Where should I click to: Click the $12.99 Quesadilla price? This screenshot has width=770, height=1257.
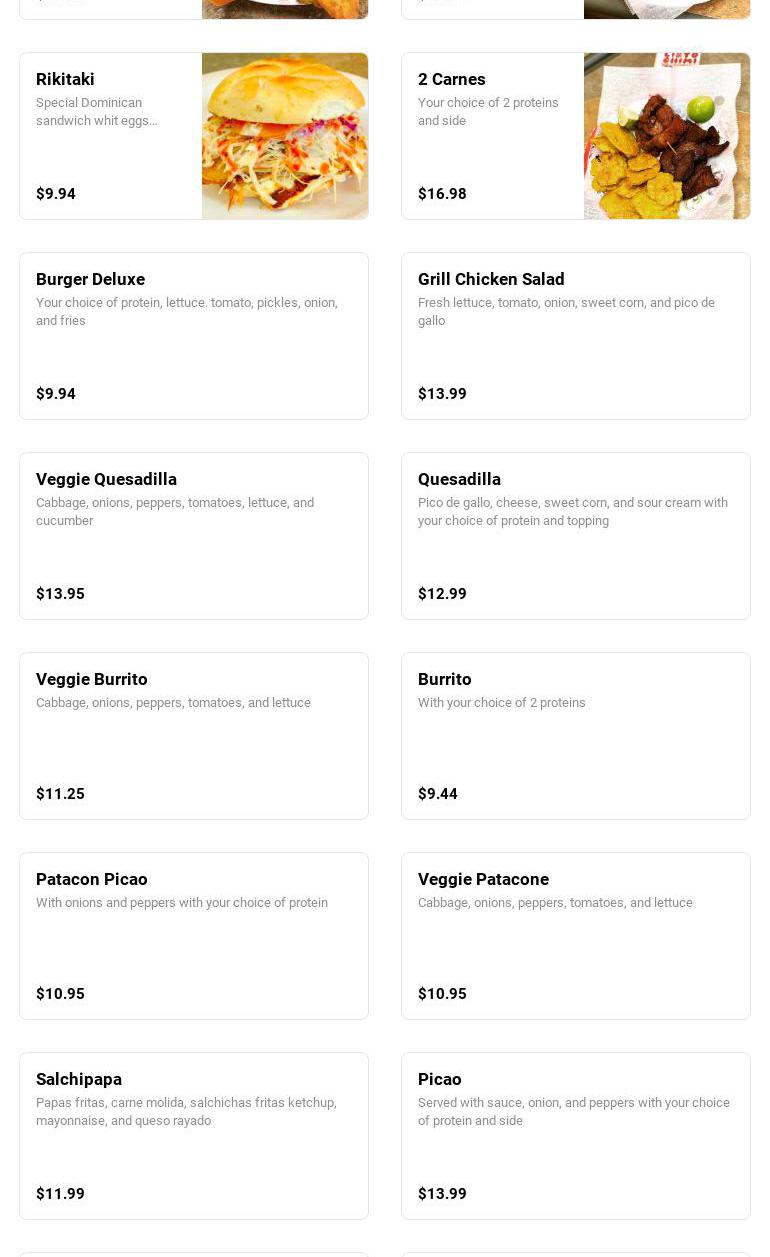[442, 594]
